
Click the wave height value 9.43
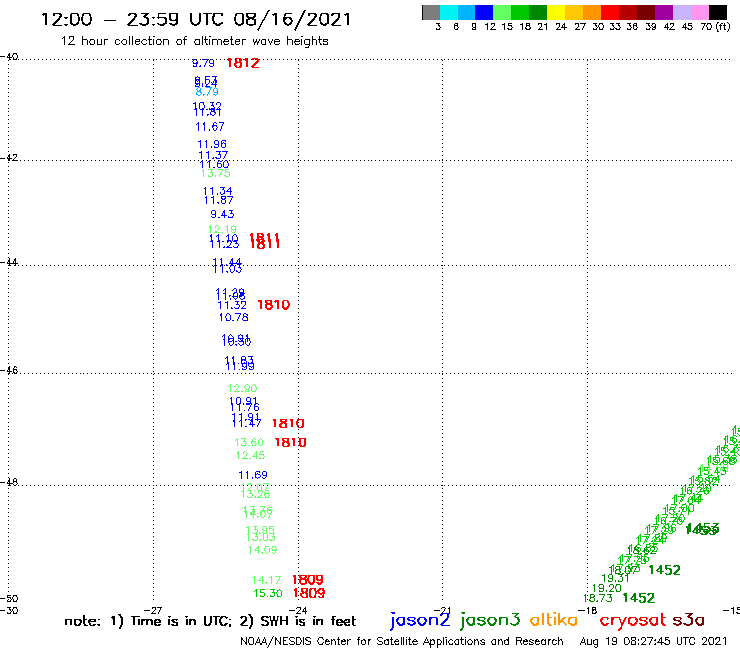pos(222,214)
